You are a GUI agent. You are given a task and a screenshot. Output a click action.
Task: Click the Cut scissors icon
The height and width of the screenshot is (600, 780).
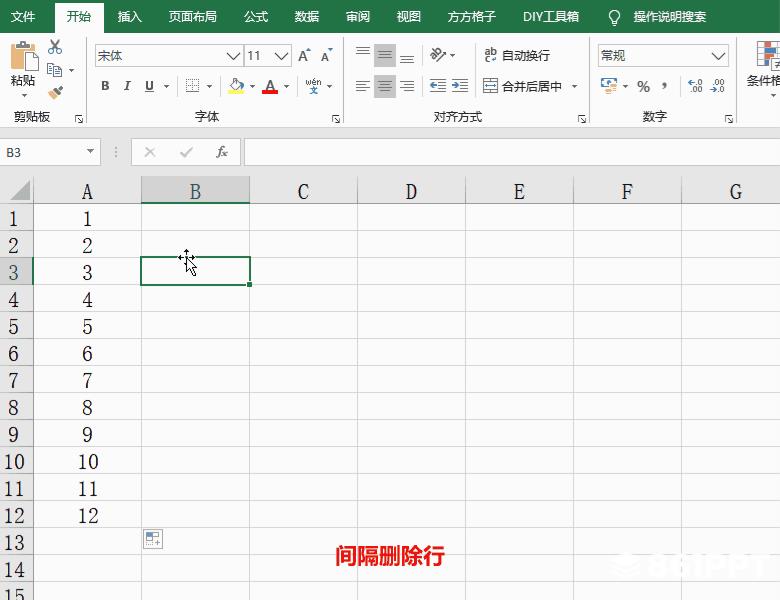pyautogui.click(x=55, y=47)
